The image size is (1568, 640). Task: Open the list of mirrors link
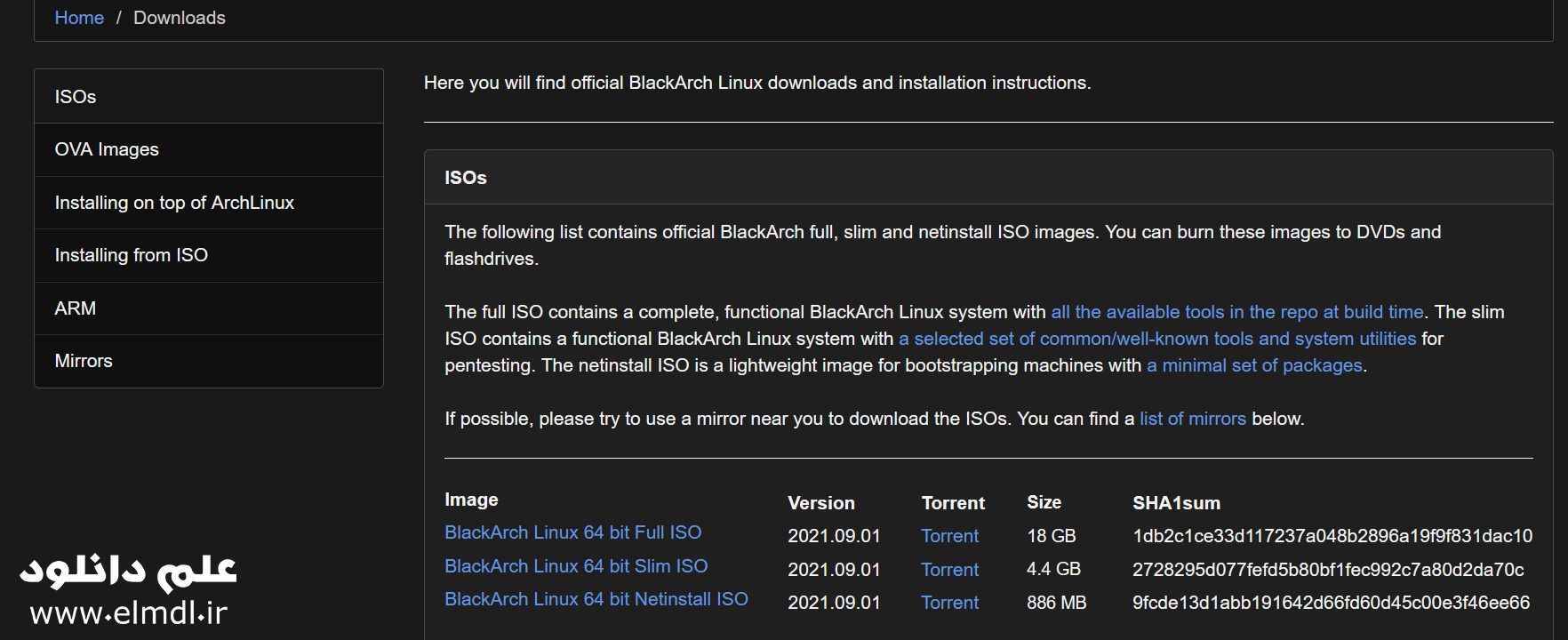point(1192,419)
